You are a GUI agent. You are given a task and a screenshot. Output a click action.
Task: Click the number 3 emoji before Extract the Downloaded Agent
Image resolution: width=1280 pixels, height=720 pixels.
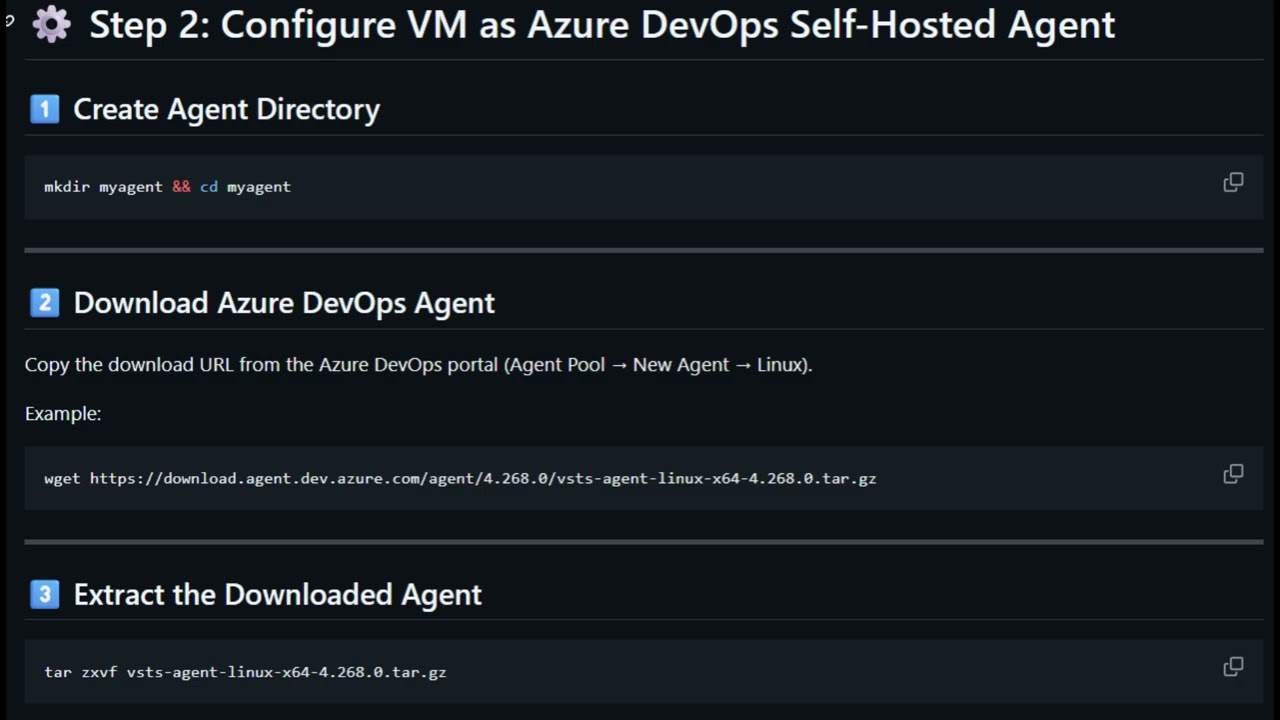[44, 594]
